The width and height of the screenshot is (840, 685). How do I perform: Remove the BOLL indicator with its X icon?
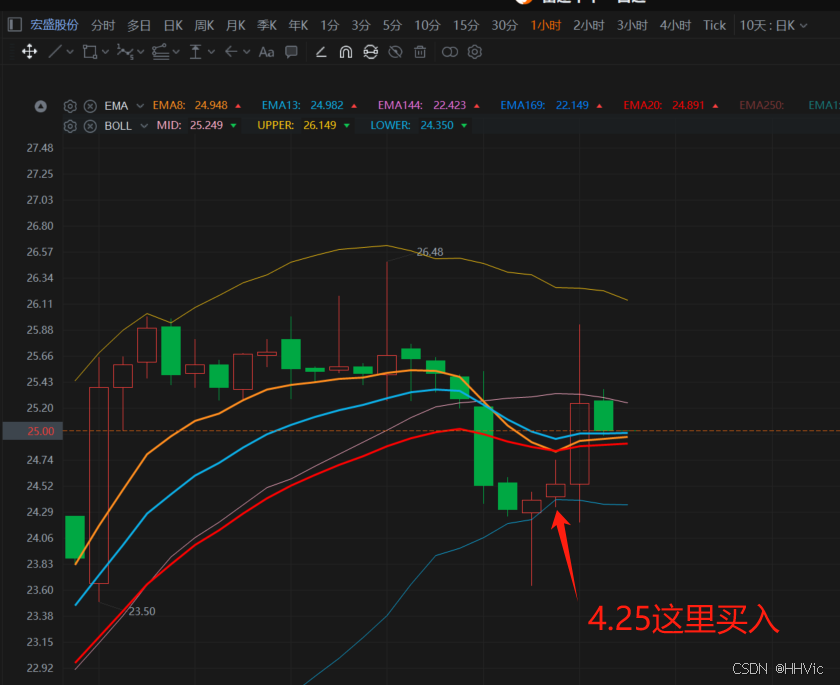click(x=91, y=126)
